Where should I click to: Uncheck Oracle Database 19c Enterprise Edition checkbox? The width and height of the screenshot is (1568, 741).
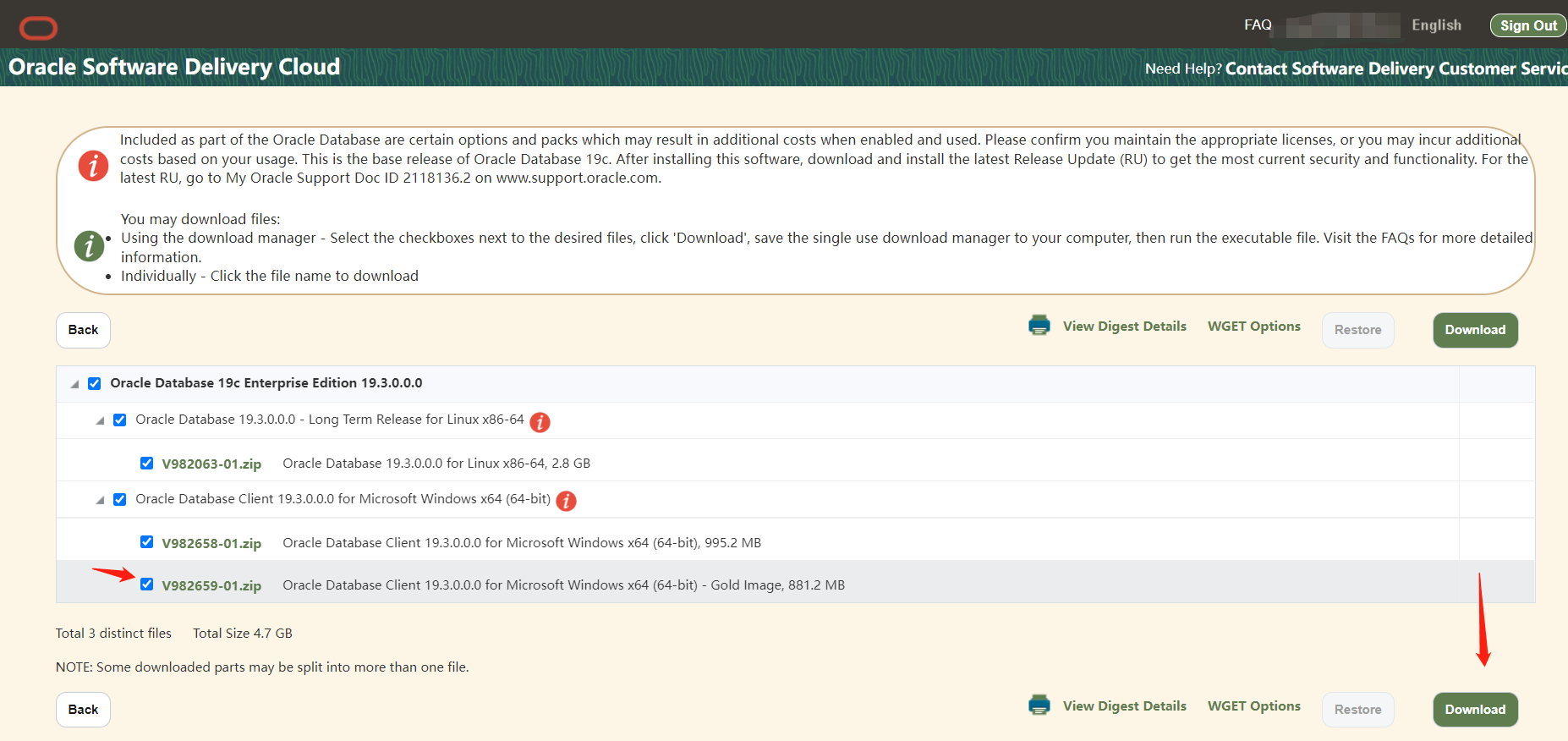click(x=95, y=383)
